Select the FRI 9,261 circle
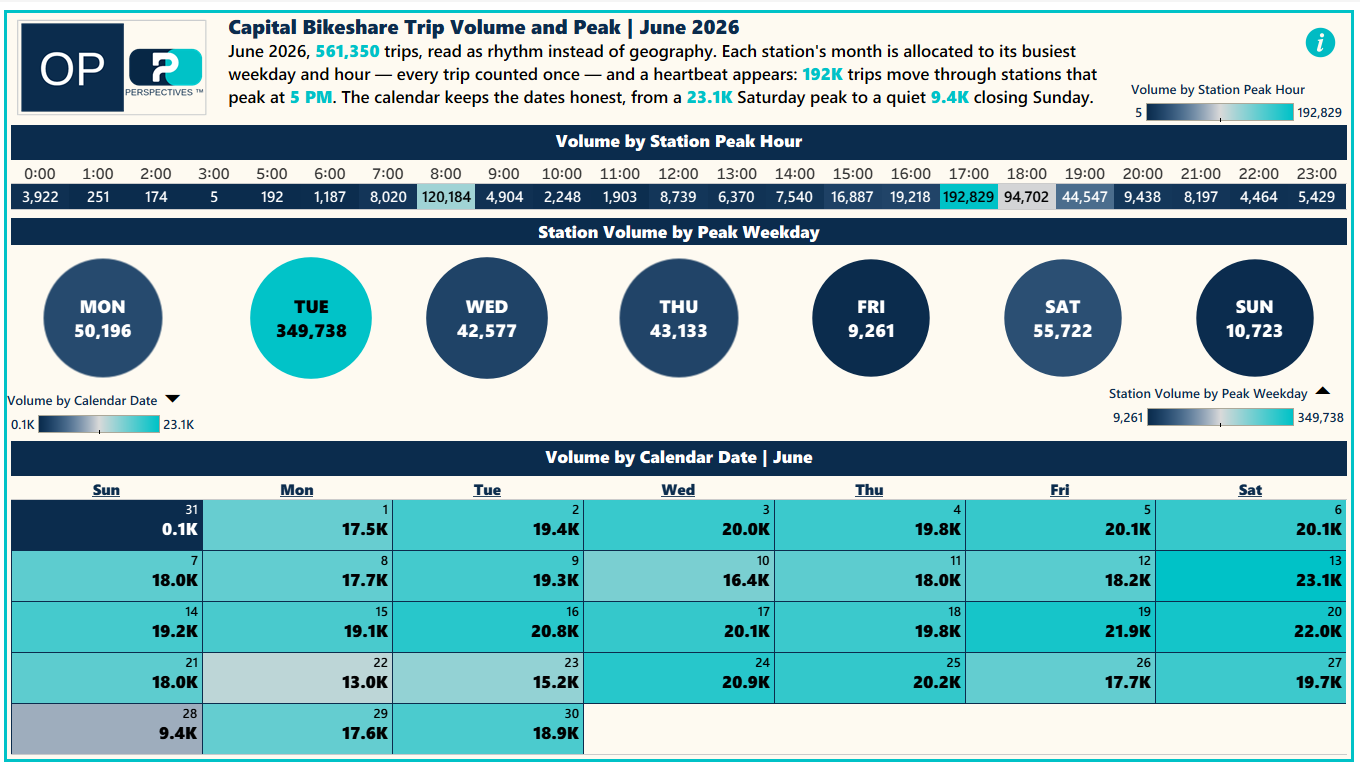This screenshot has width=1360, height=766. coord(871,318)
